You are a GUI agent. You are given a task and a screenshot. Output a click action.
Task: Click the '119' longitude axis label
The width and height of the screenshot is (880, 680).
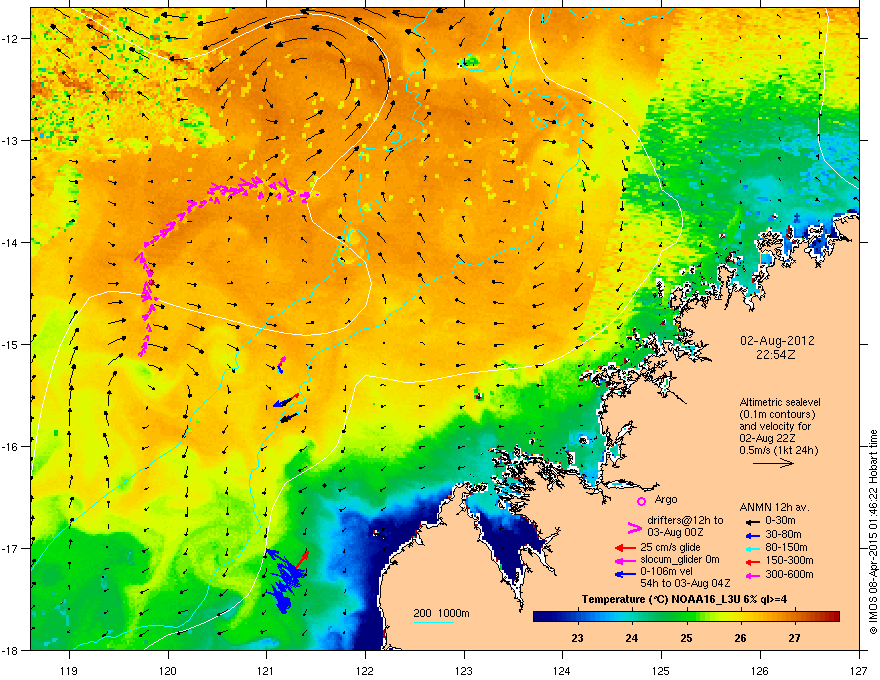click(70, 671)
